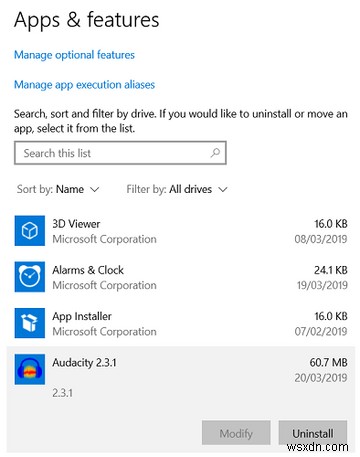Open the Sort by Name dropdown
The image size is (360, 457).
[58, 189]
